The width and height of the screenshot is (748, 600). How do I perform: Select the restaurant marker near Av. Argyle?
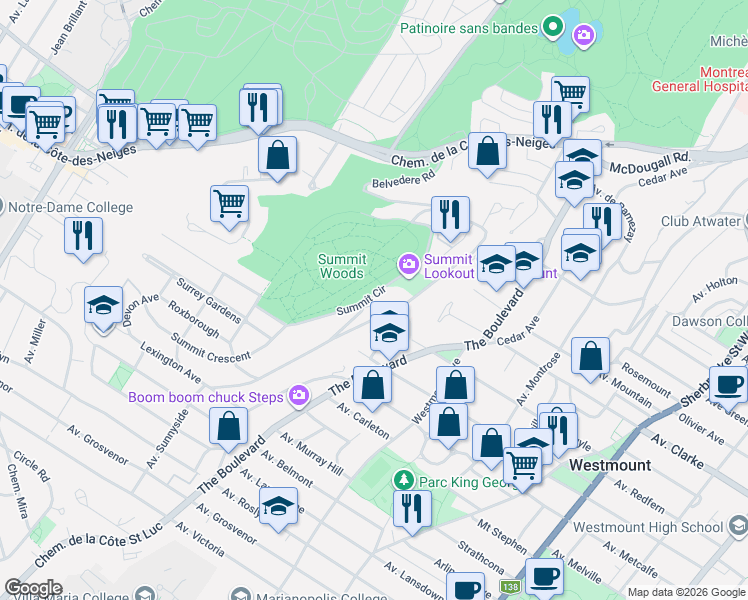[x=558, y=432]
